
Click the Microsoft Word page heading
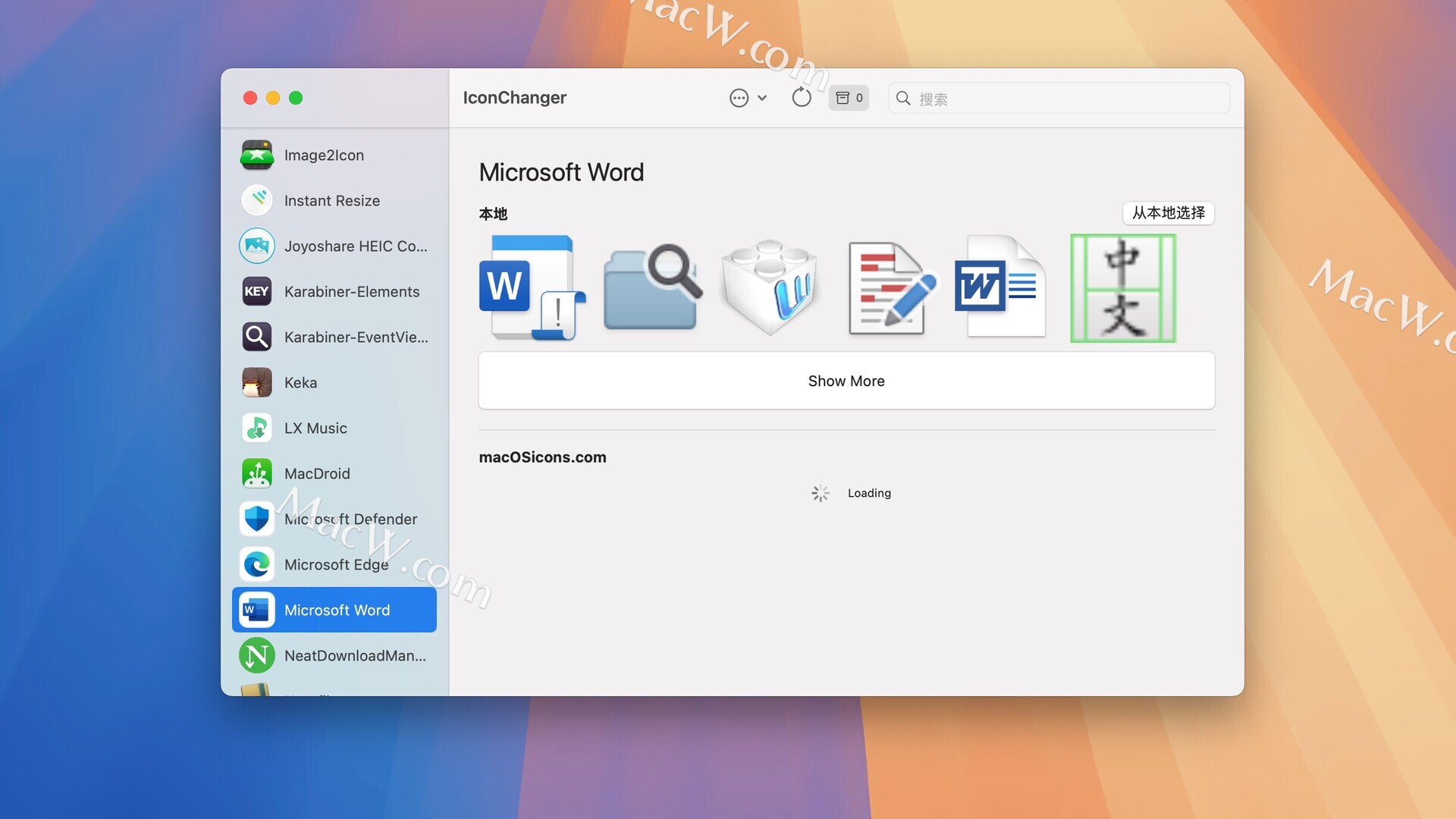pos(561,172)
